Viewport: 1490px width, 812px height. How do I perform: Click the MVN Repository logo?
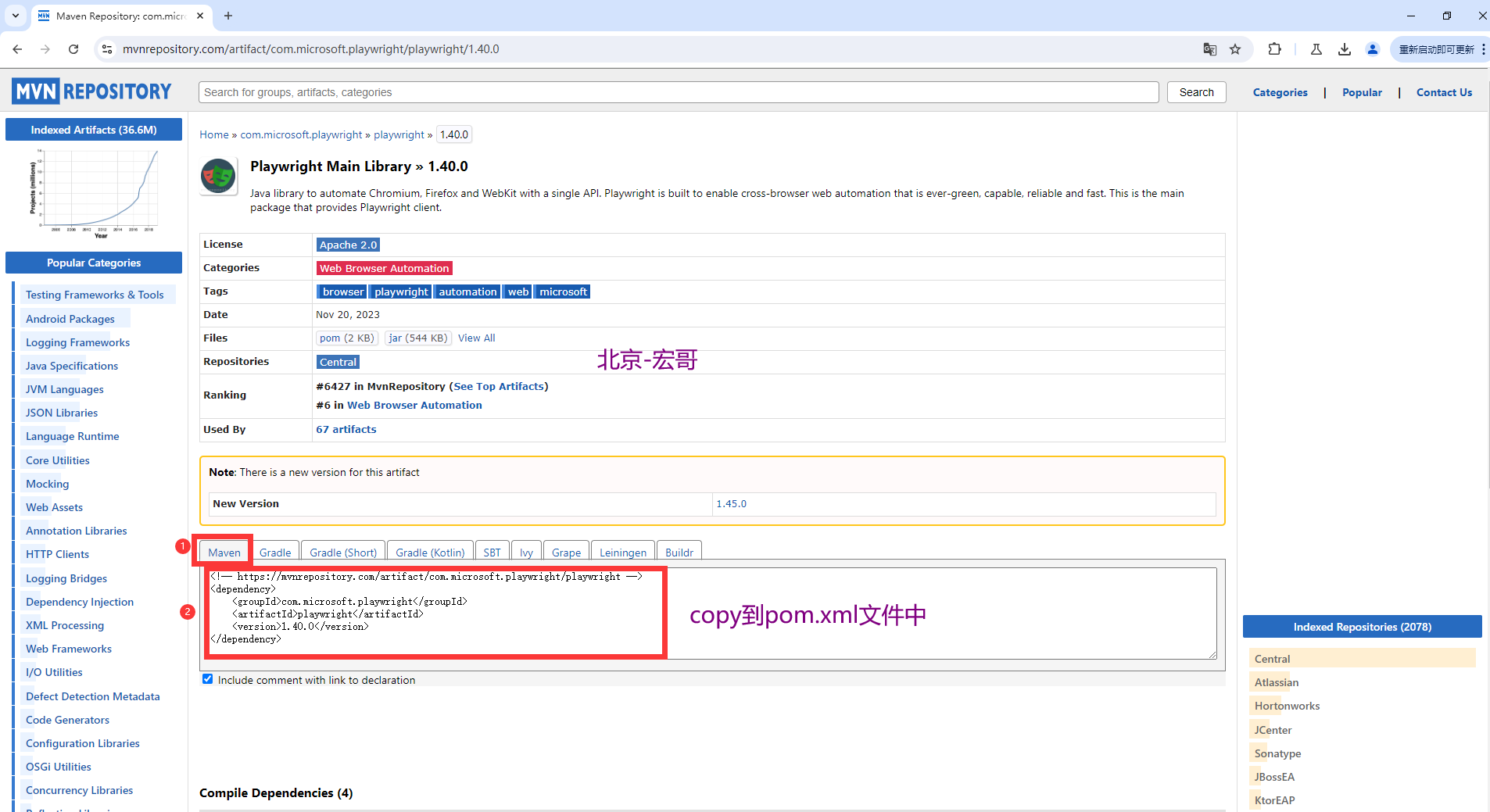[x=91, y=91]
